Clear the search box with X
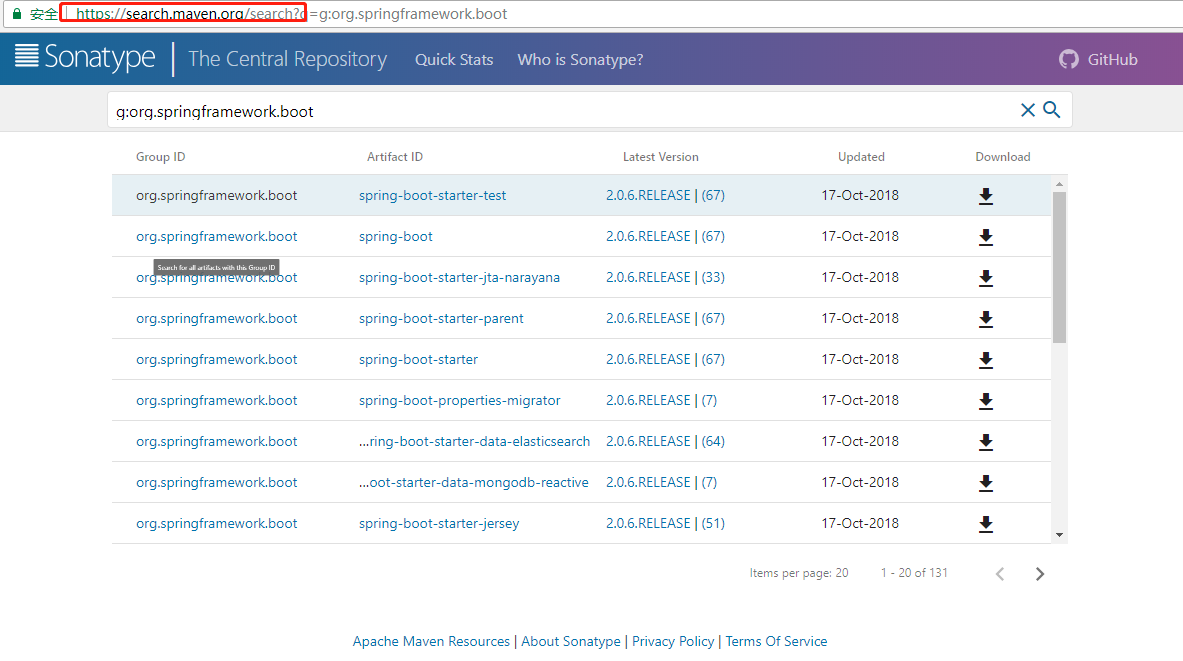The image size is (1183, 661). (x=1028, y=110)
